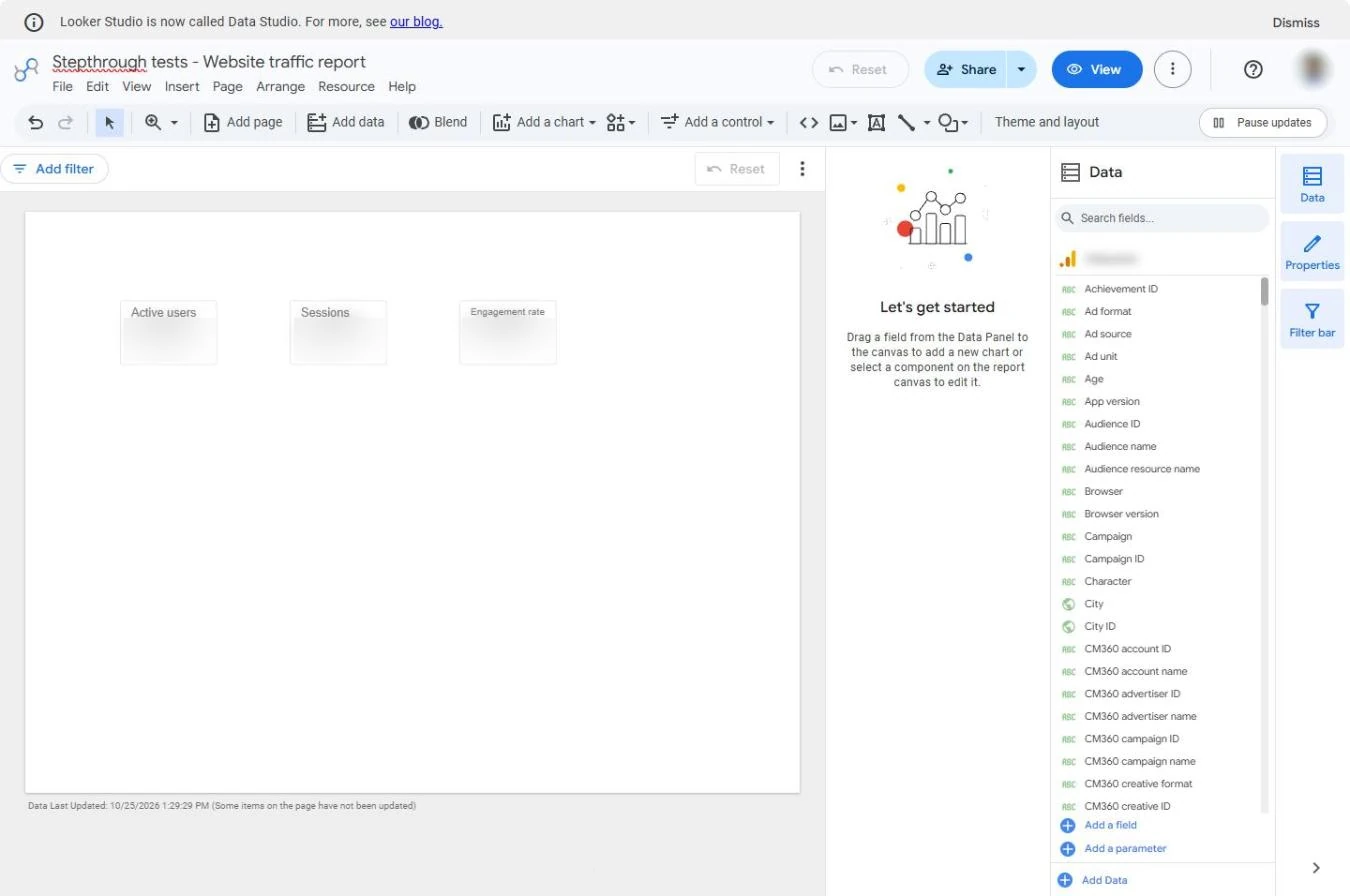Select the shape tool
Image resolution: width=1350 pixels, height=896 pixels.
(x=948, y=122)
